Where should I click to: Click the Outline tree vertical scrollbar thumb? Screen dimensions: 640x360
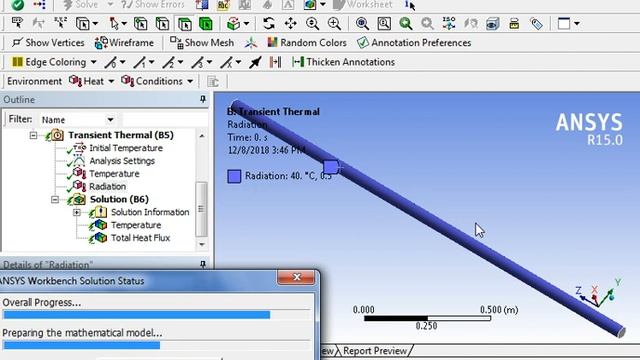coord(201,209)
